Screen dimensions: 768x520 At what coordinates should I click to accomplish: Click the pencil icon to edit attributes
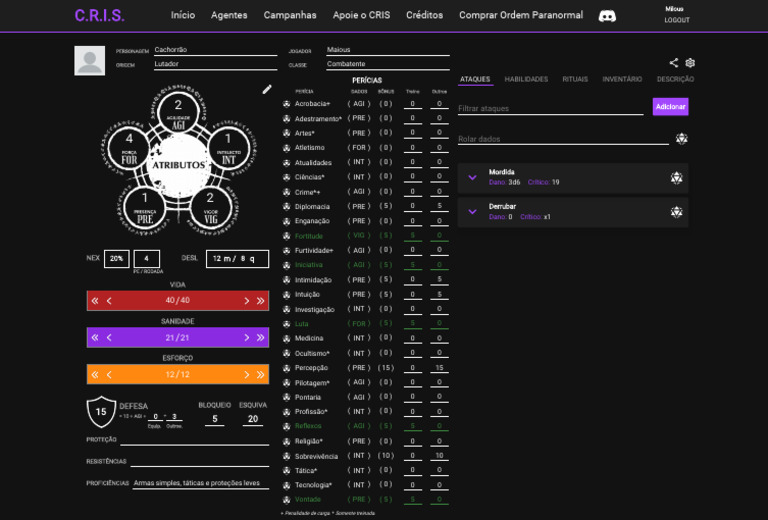point(267,89)
